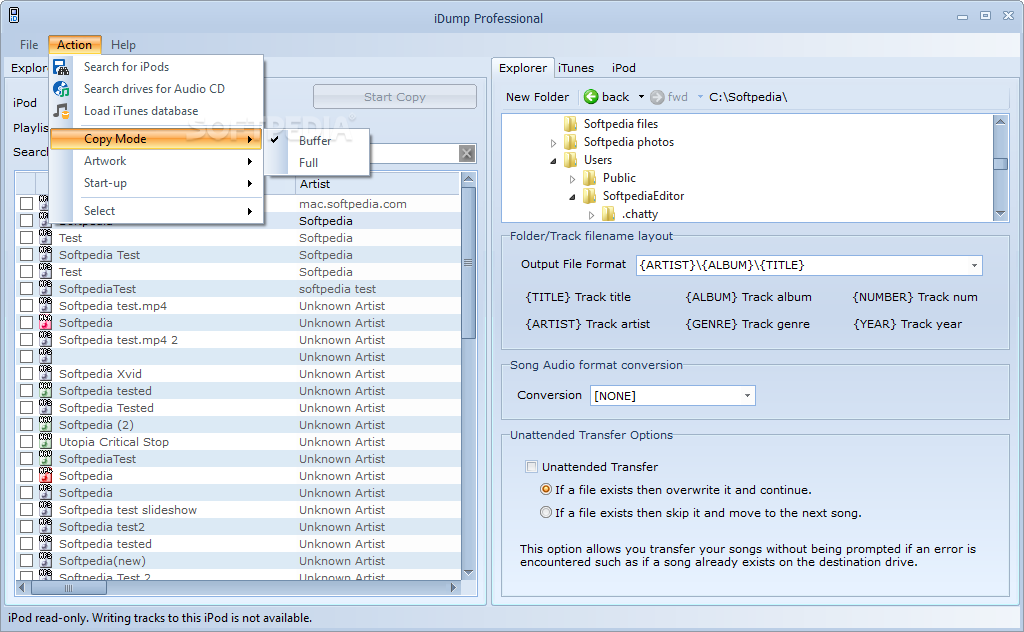Click the Load iTunes database music note icon
The image size is (1024, 632).
click(x=61, y=111)
